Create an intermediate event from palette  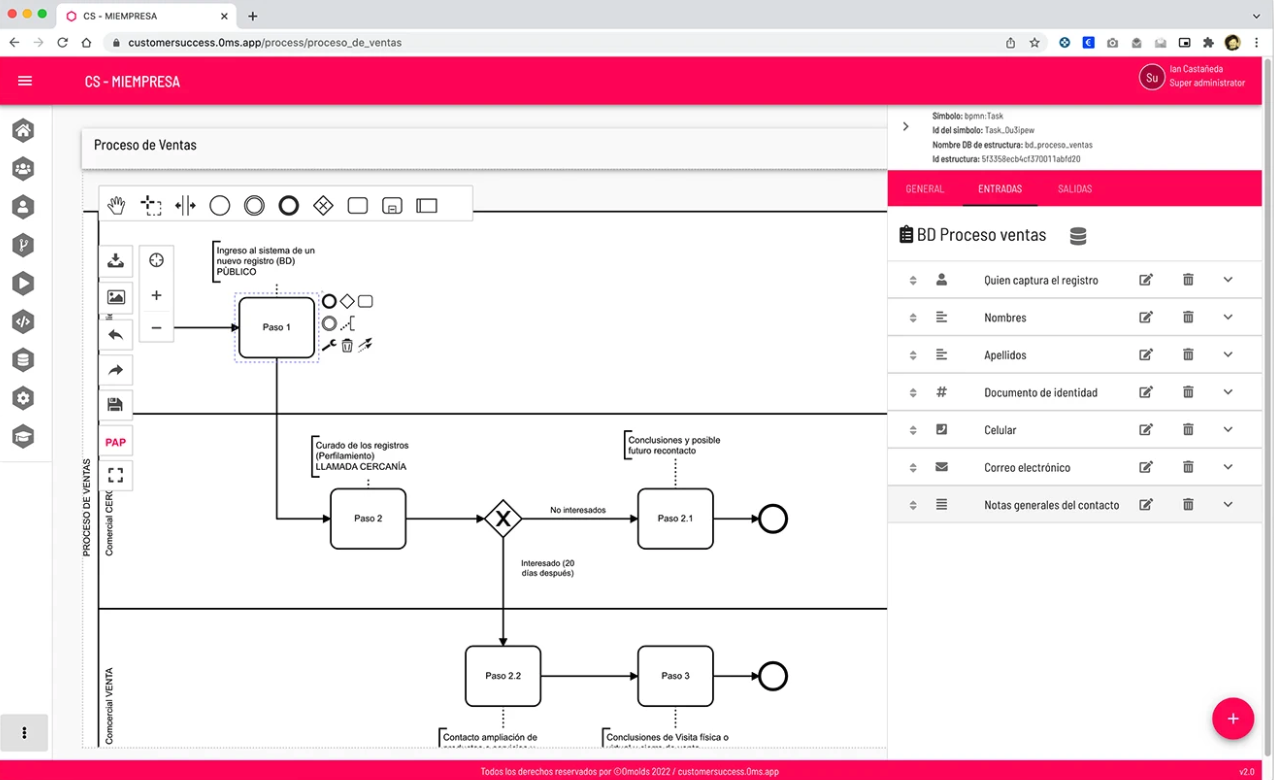(x=254, y=205)
